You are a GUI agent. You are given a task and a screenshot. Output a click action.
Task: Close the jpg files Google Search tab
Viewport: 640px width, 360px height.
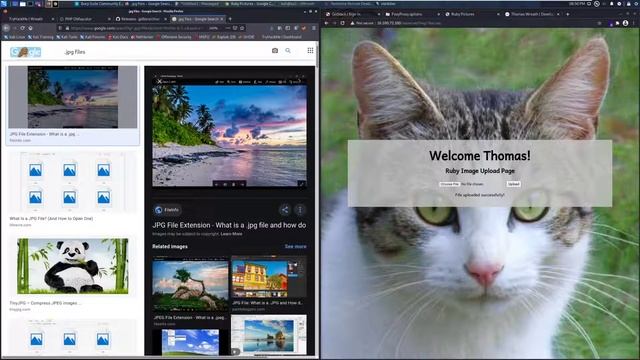click(x=222, y=19)
